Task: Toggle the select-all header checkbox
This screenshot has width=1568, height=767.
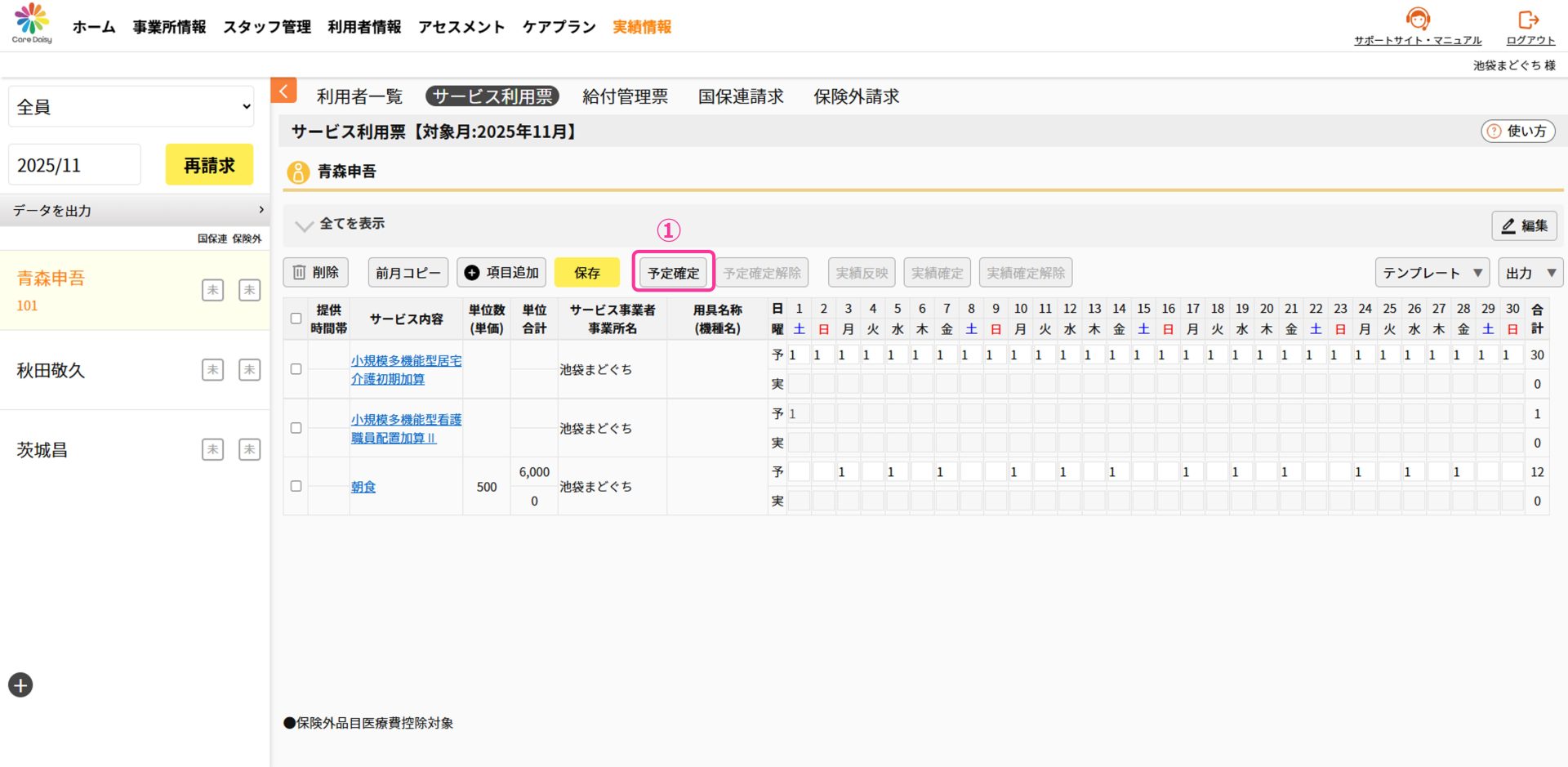Action: (x=296, y=319)
